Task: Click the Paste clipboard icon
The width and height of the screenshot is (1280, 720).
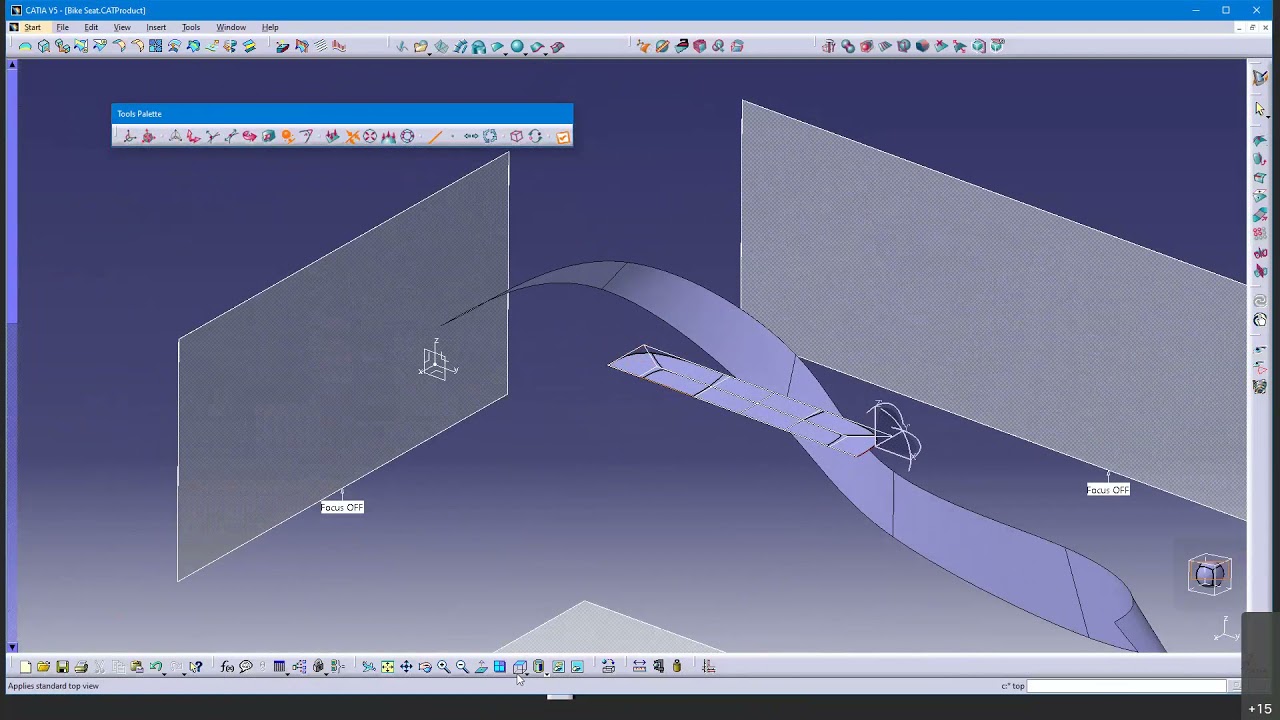Action: [137, 667]
